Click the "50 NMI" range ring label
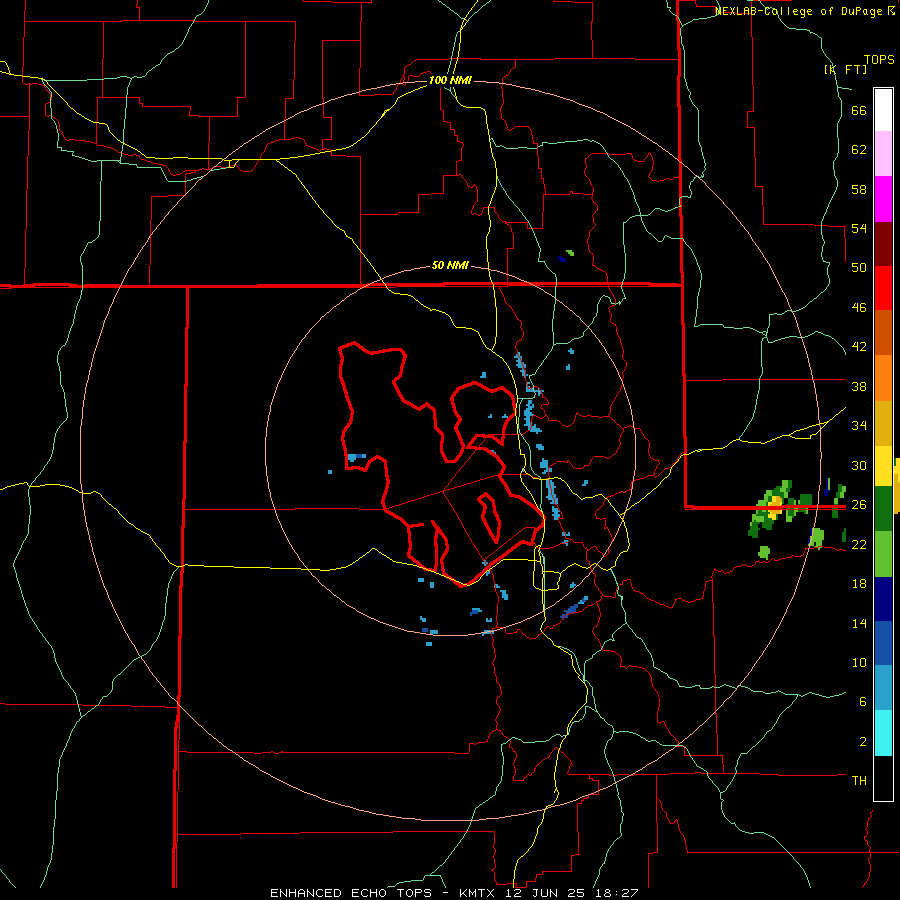 [x=450, y=265]
